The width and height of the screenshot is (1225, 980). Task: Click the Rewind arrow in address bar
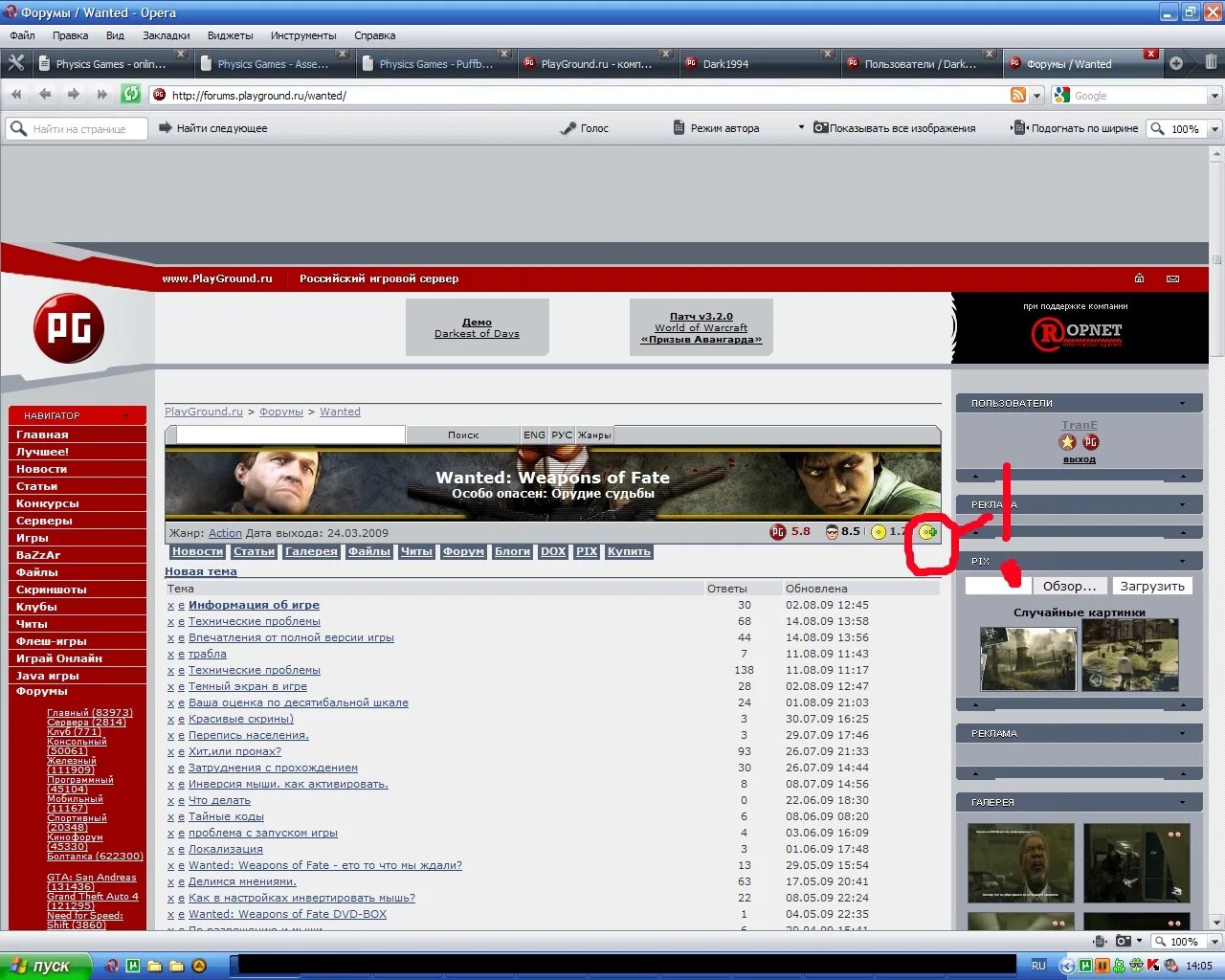click(16, 94)
